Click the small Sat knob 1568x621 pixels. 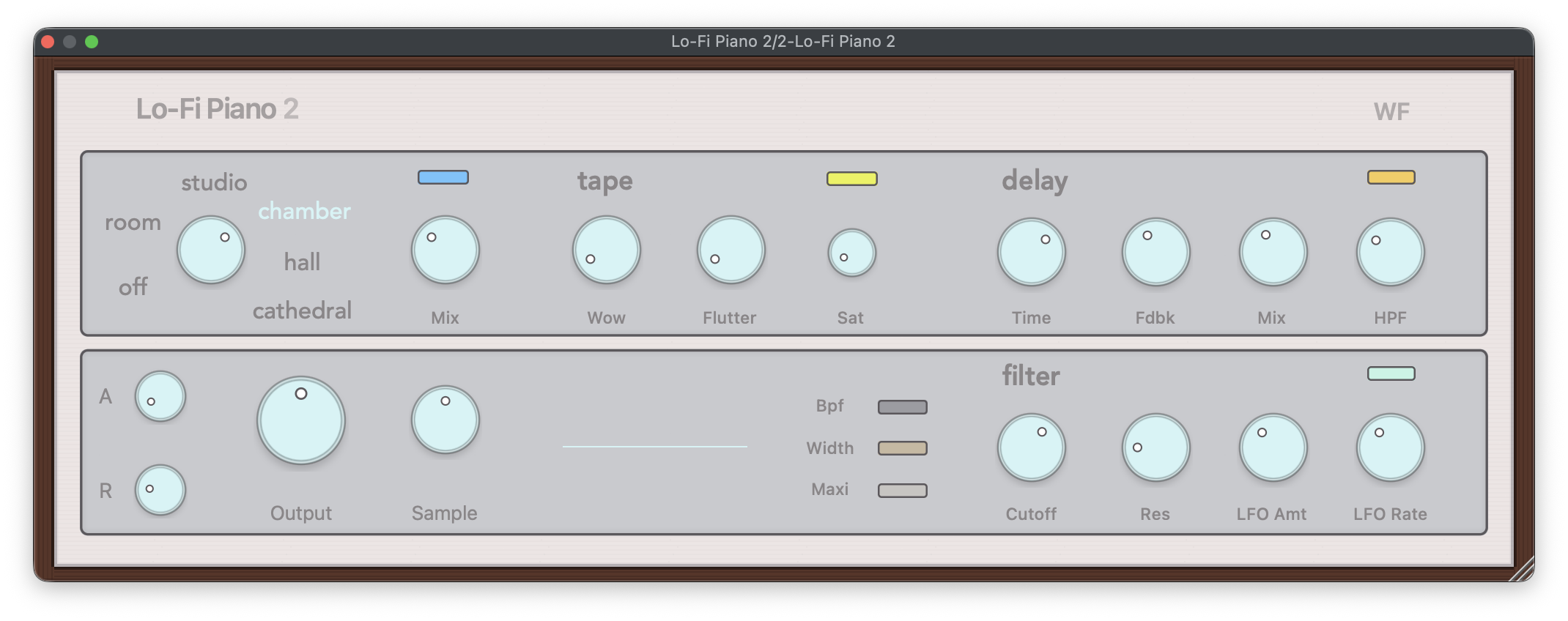852,253
